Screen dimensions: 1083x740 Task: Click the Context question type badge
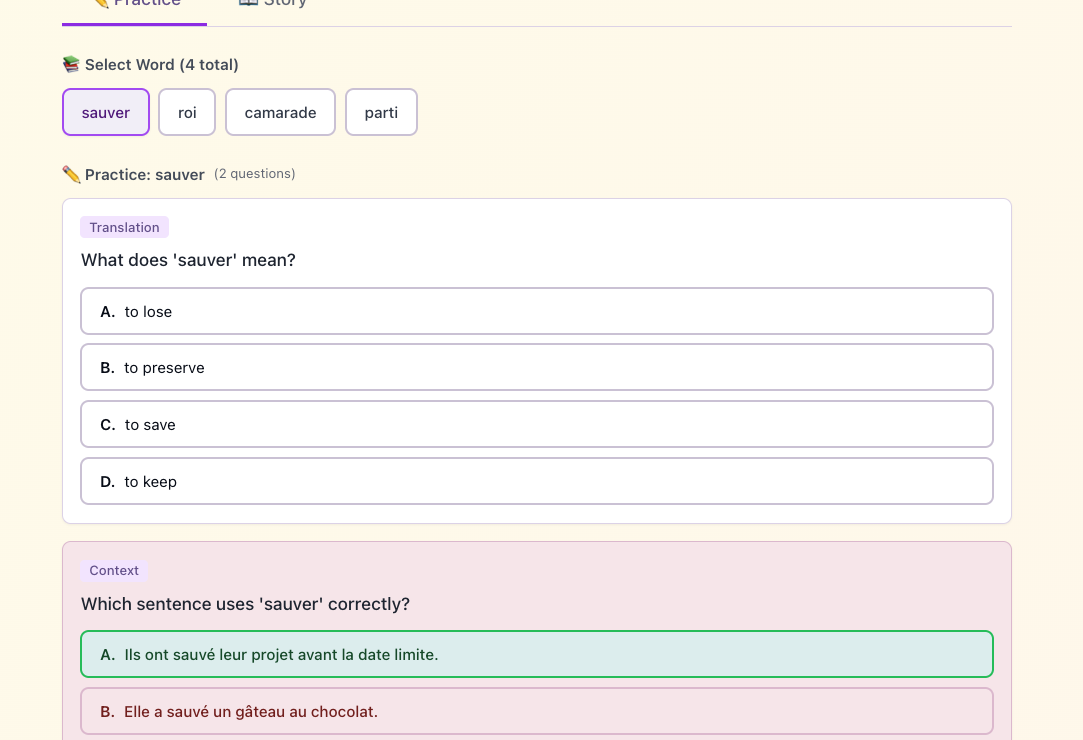tap(114, 570)
